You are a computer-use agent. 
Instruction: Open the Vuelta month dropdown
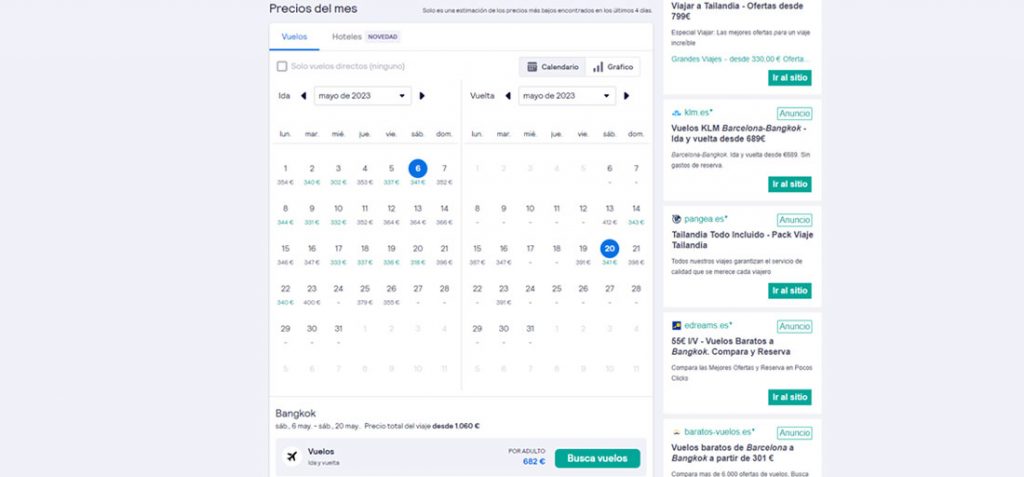coord(567,95)
